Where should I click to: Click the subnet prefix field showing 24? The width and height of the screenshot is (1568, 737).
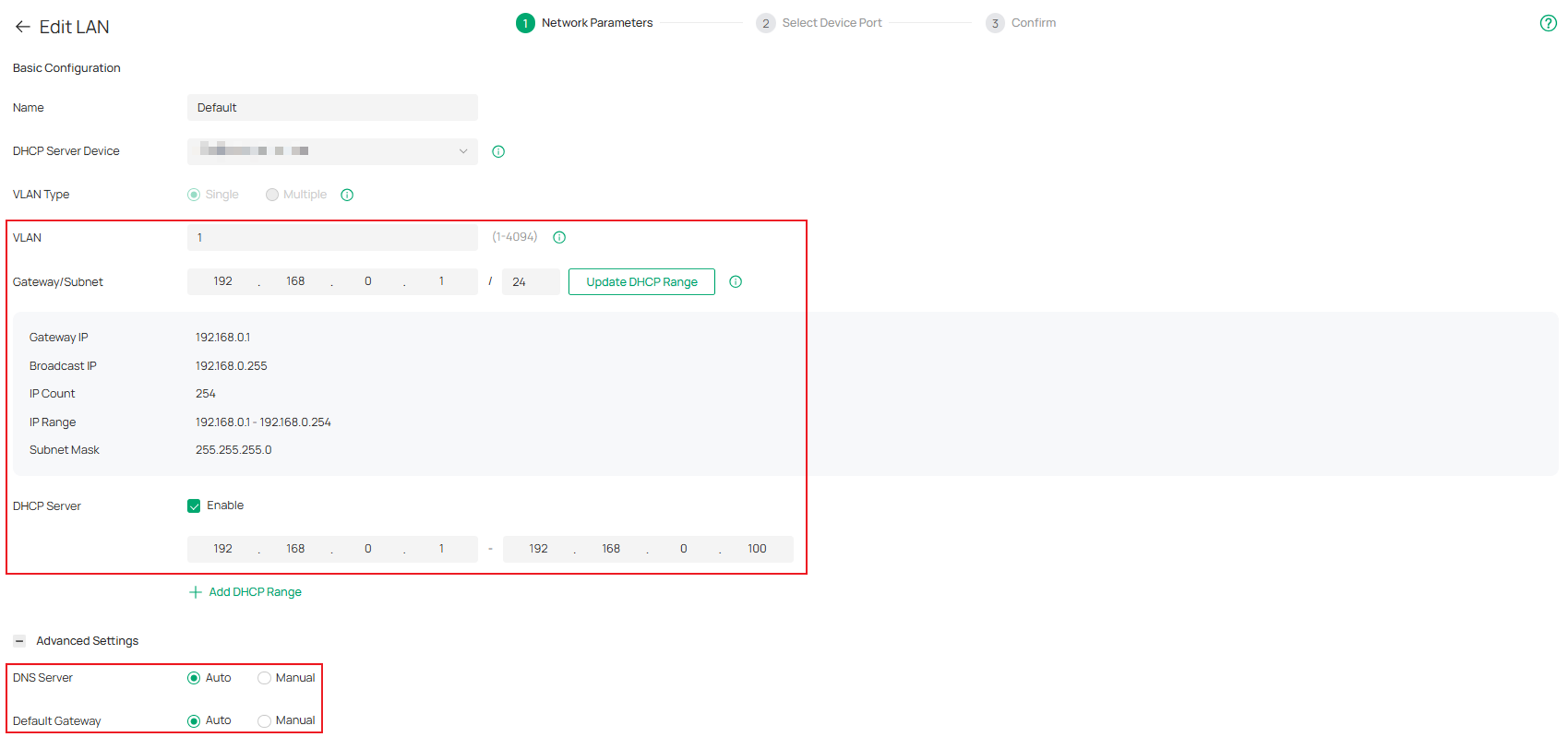click(531, 282)
